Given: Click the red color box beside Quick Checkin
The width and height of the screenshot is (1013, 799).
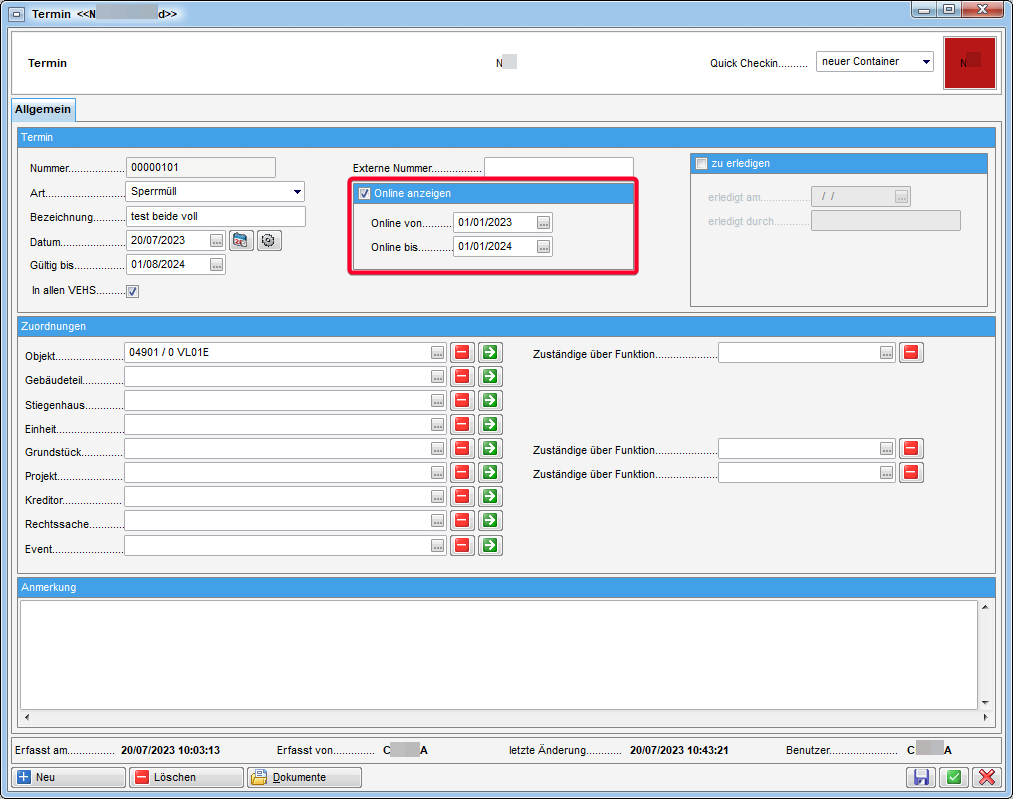Looking at the screenshot, I should pyautogui.click(x=969, y=63).
